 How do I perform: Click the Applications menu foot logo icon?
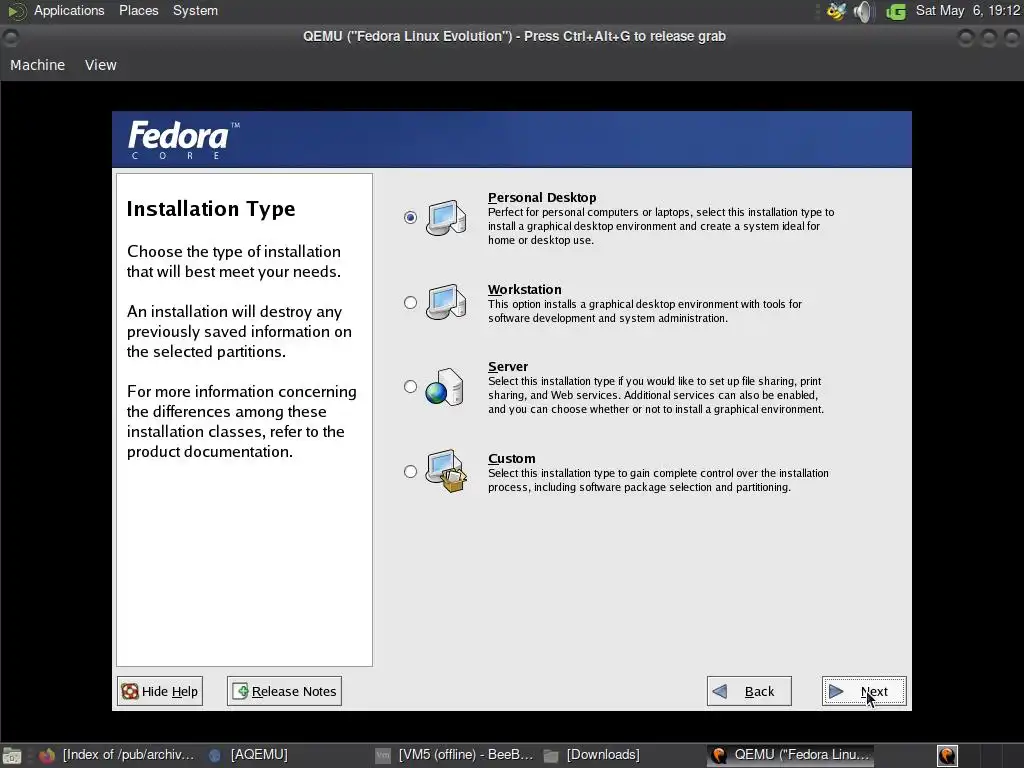pyautogui.click(x=16, y=11)
